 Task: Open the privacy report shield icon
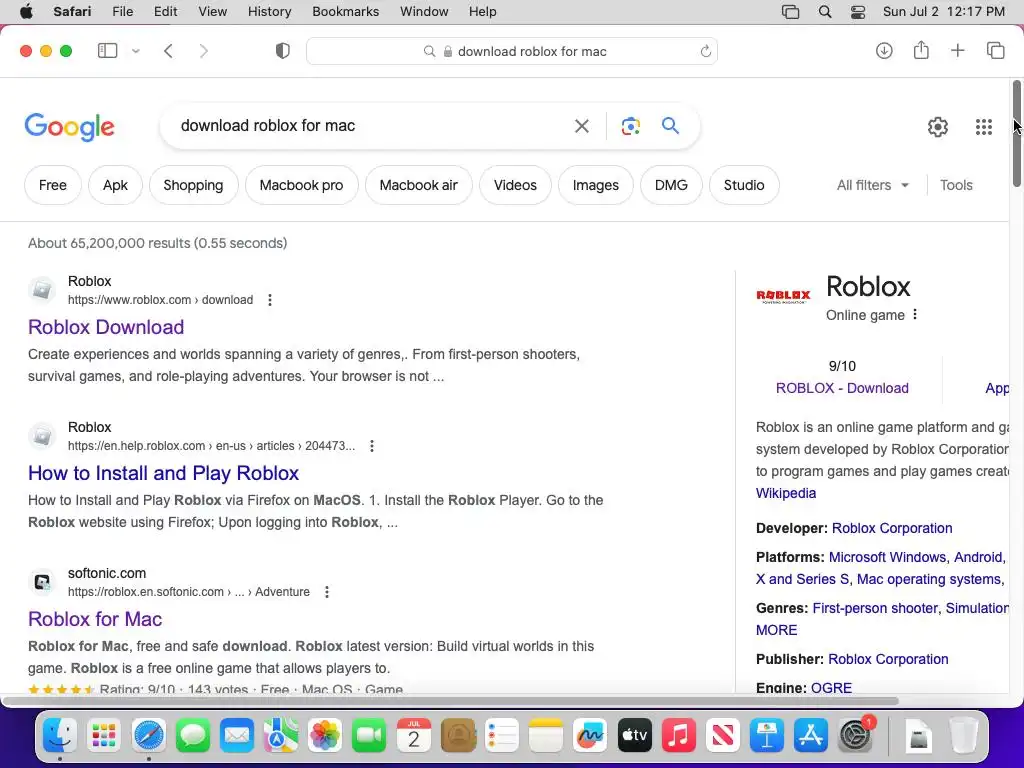(x=283, y=51)
